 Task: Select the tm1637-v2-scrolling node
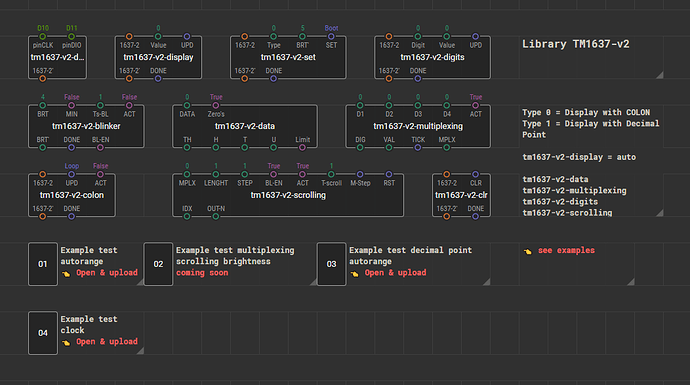(288, 195)
